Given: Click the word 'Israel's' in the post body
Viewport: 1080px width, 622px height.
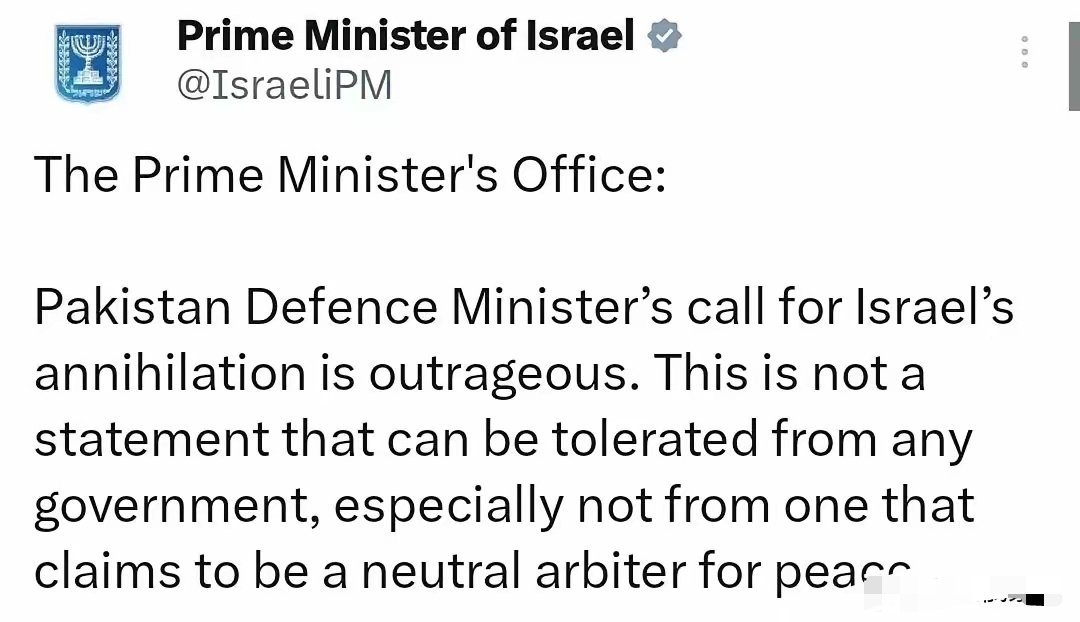Looking at the screenshot, I should point(934,307).
